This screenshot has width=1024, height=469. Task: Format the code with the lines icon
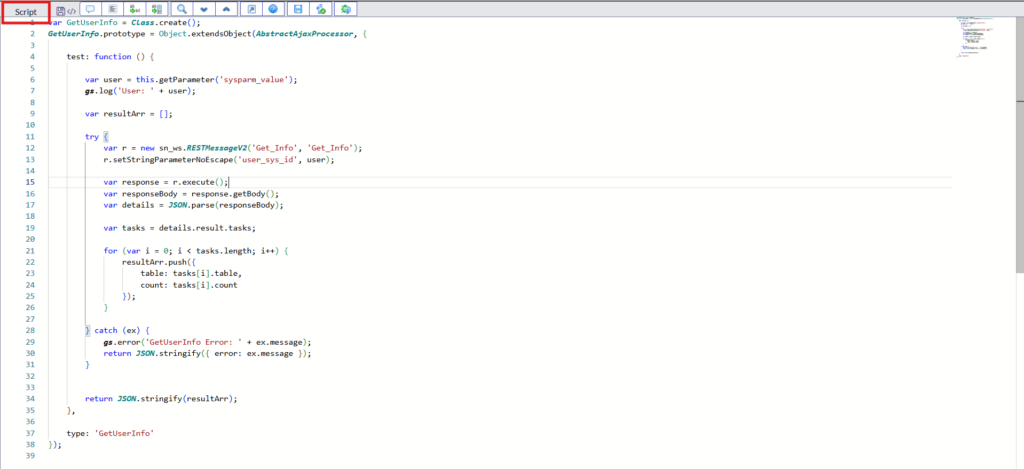[113, 9]
